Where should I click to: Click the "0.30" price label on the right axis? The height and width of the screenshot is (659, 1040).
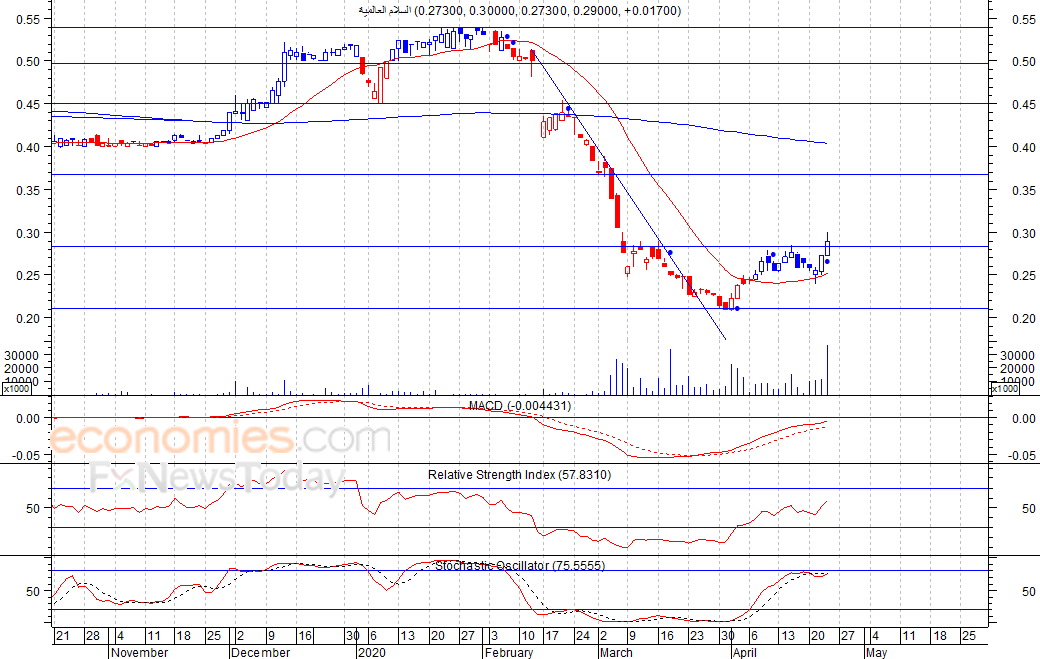[x=1024, y=233]
